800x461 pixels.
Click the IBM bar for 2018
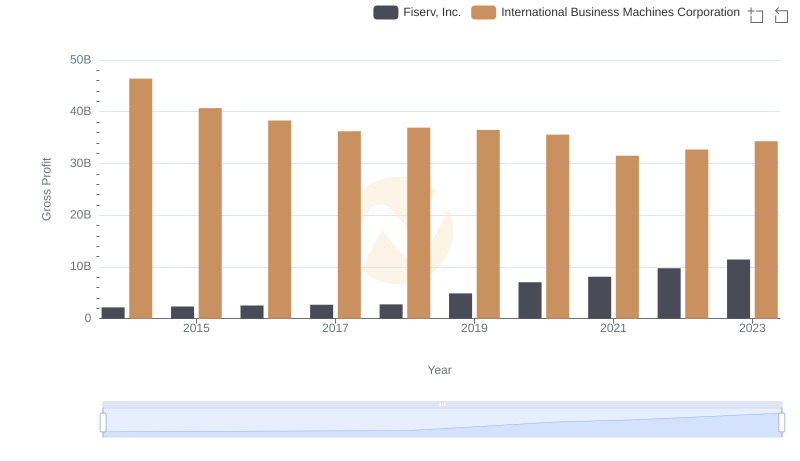point(419,223)
